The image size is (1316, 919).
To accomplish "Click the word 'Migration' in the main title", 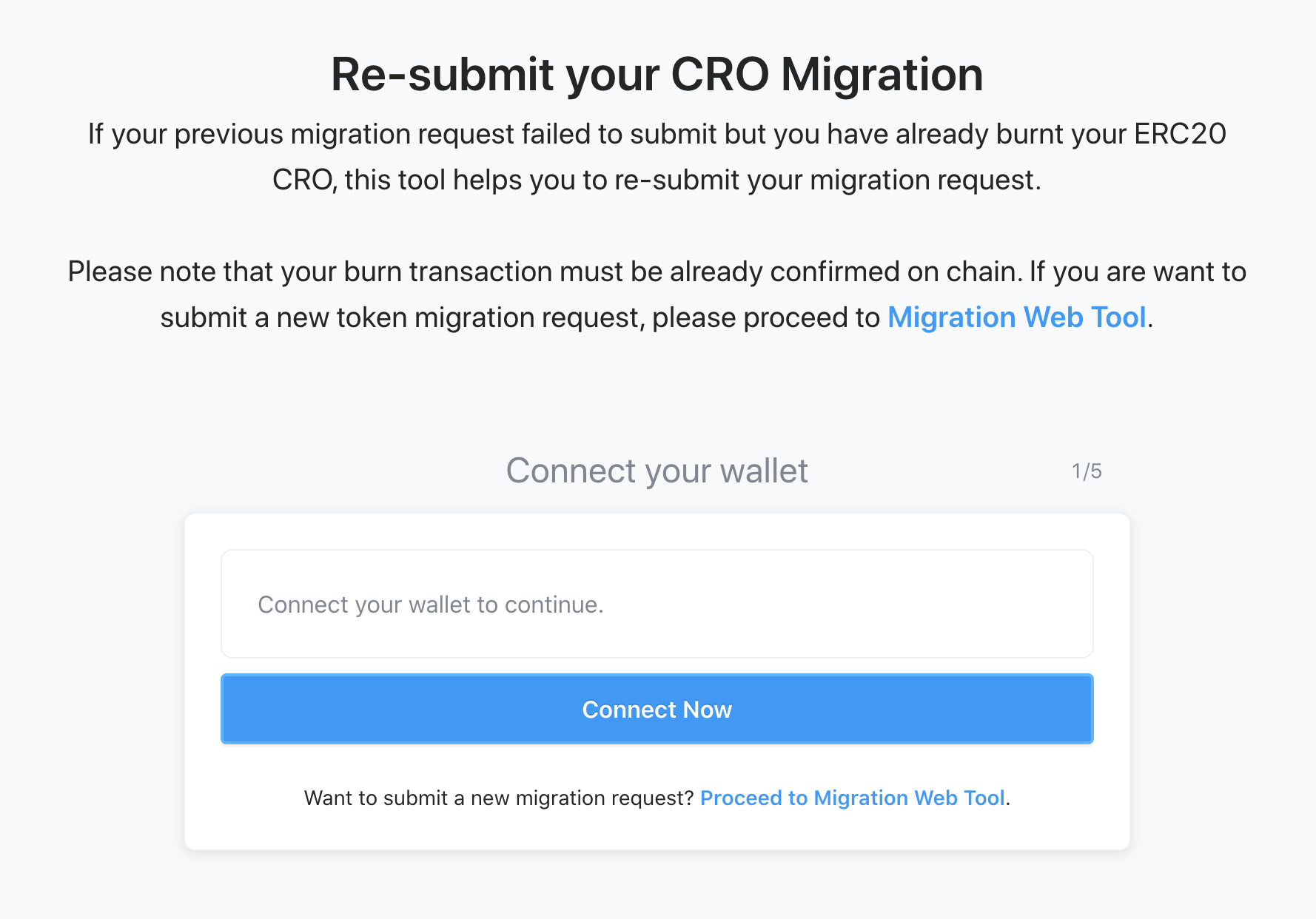I will (882, 75).
